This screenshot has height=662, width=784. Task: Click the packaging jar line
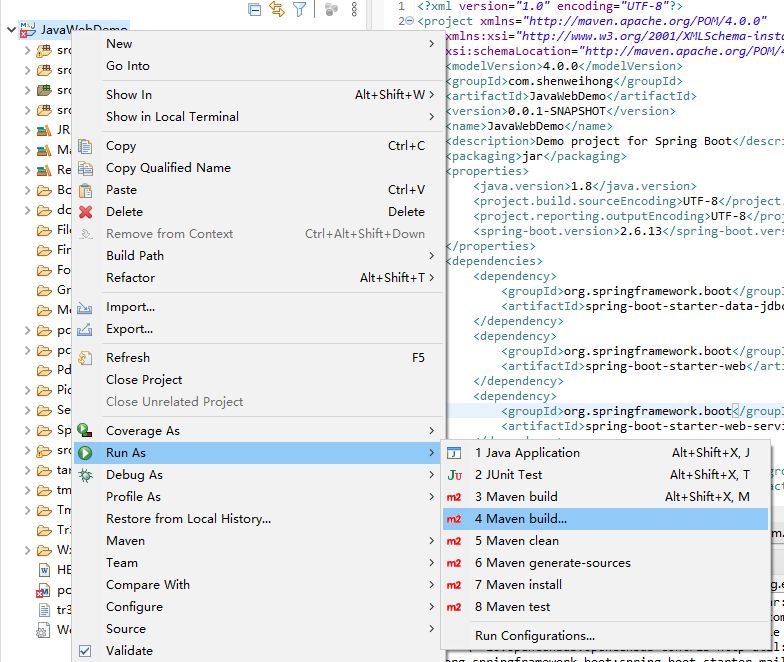pyautogui.click(x=536, y=156)
